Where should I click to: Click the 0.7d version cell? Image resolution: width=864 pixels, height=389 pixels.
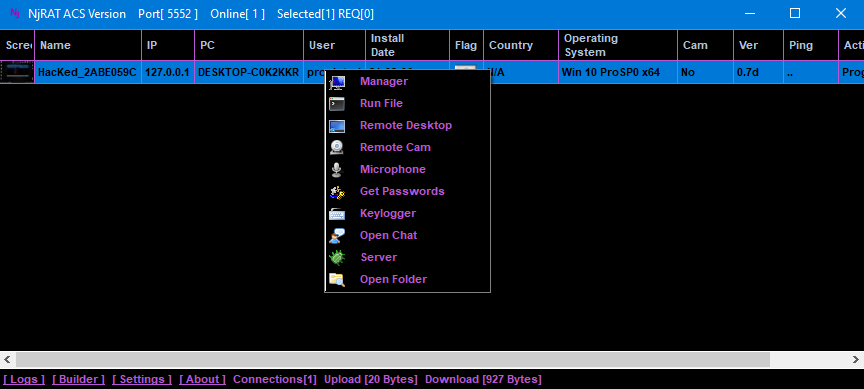[758, 72]
